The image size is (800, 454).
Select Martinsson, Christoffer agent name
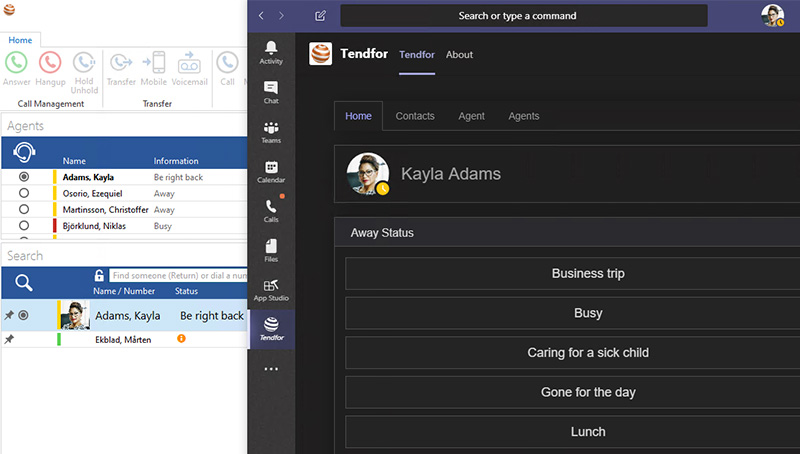click(106, 210)
